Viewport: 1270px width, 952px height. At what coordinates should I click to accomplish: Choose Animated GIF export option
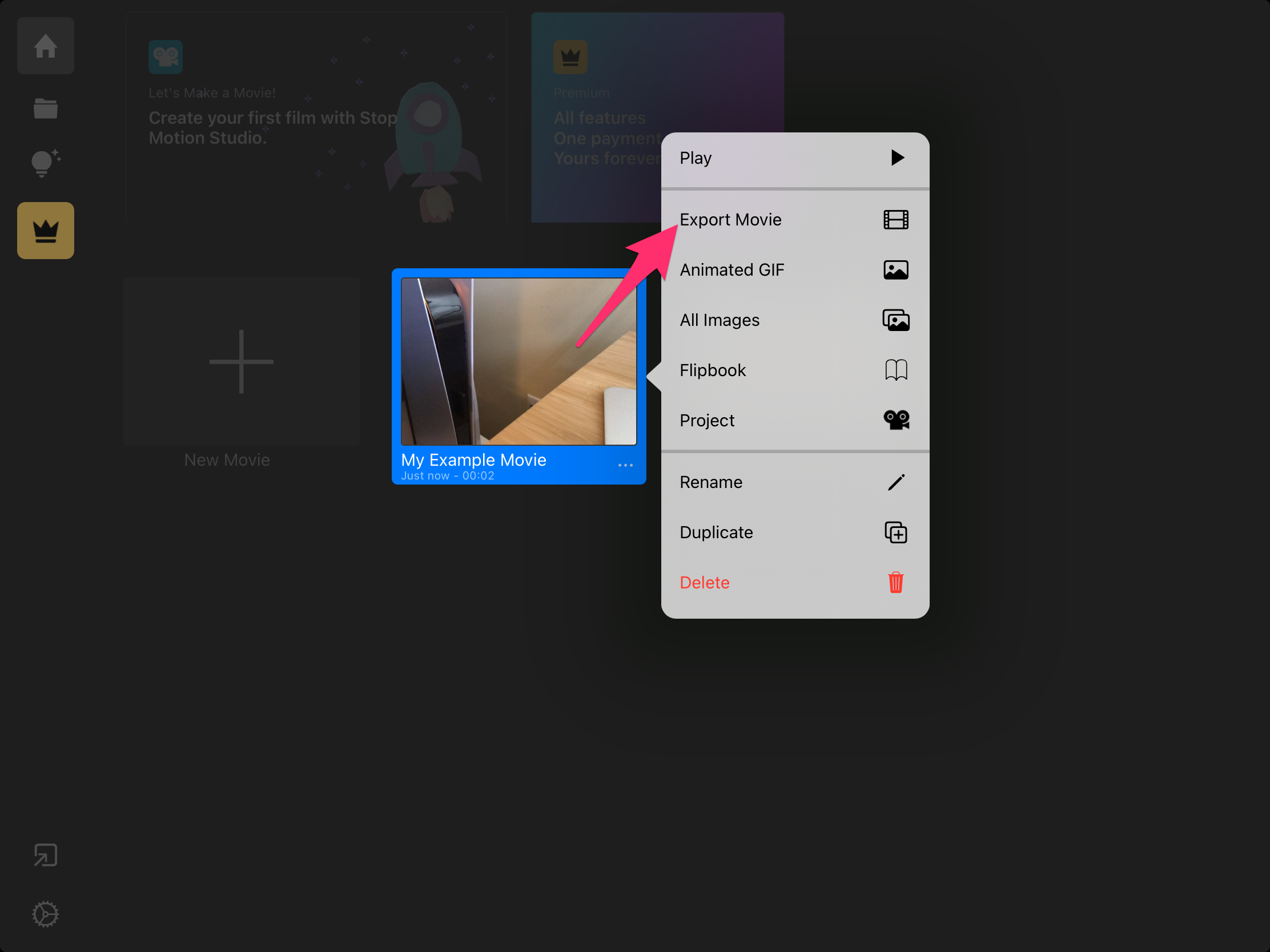(732, 270)
